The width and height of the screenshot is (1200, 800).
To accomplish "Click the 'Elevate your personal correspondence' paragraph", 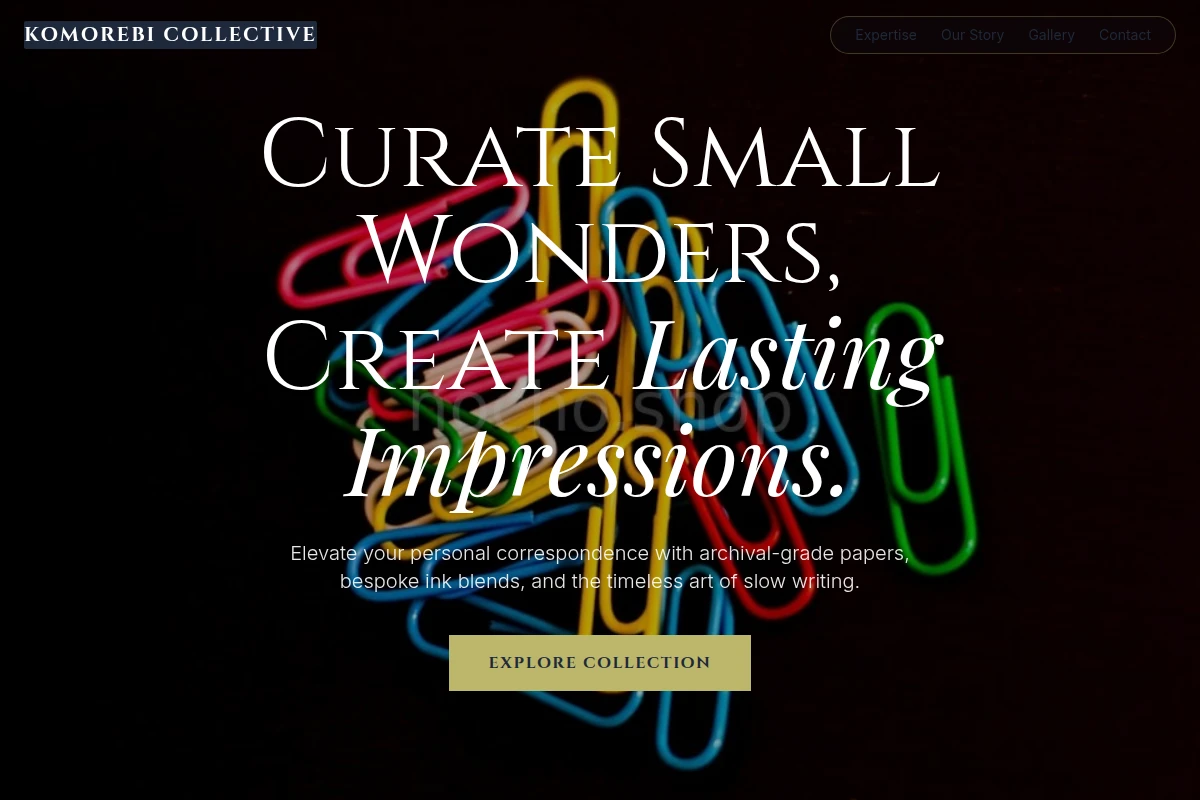I will click(x=600, y=567).
